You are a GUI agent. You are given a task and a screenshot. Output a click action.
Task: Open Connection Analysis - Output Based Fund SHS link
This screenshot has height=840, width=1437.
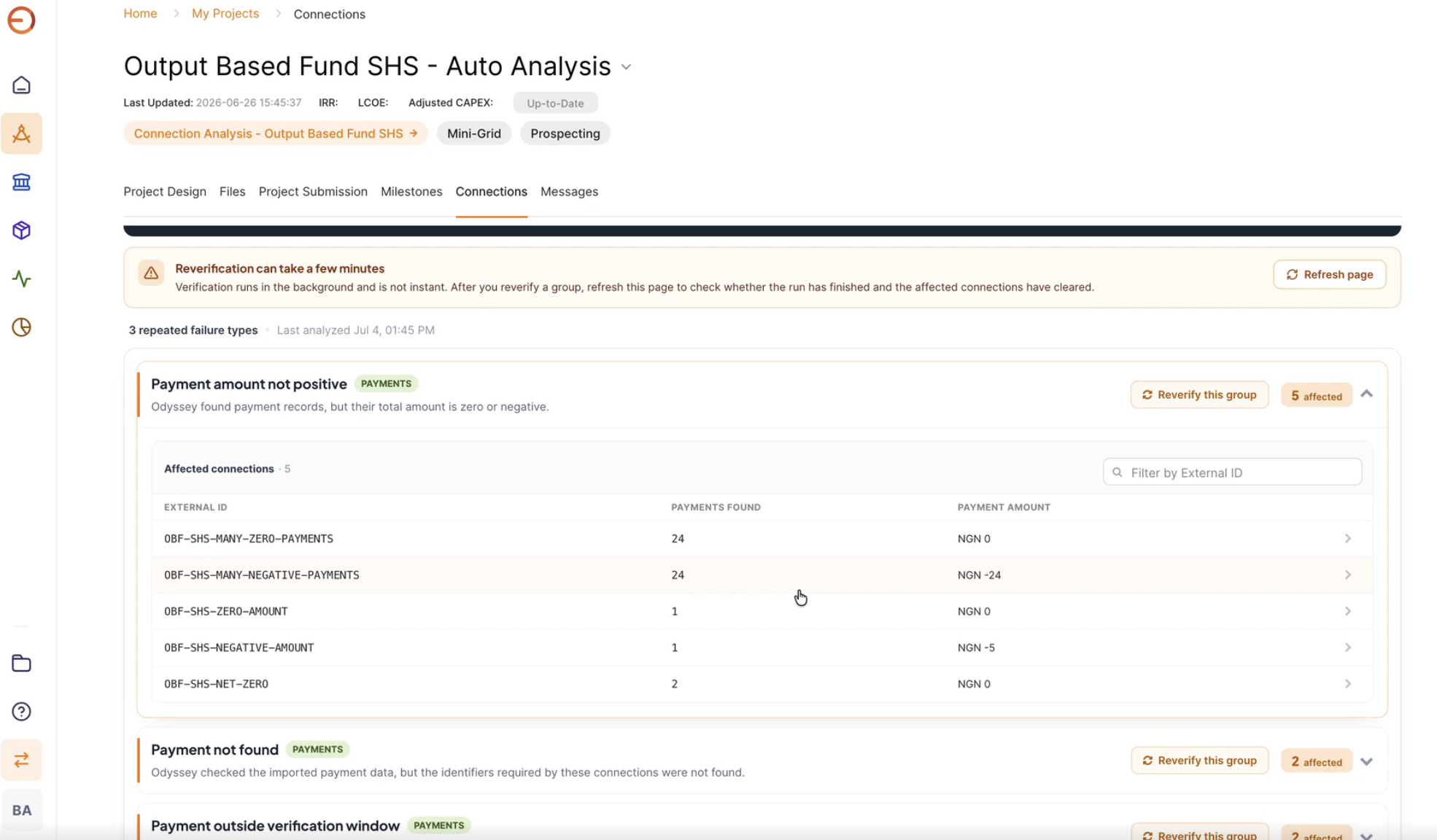point(276,133)
